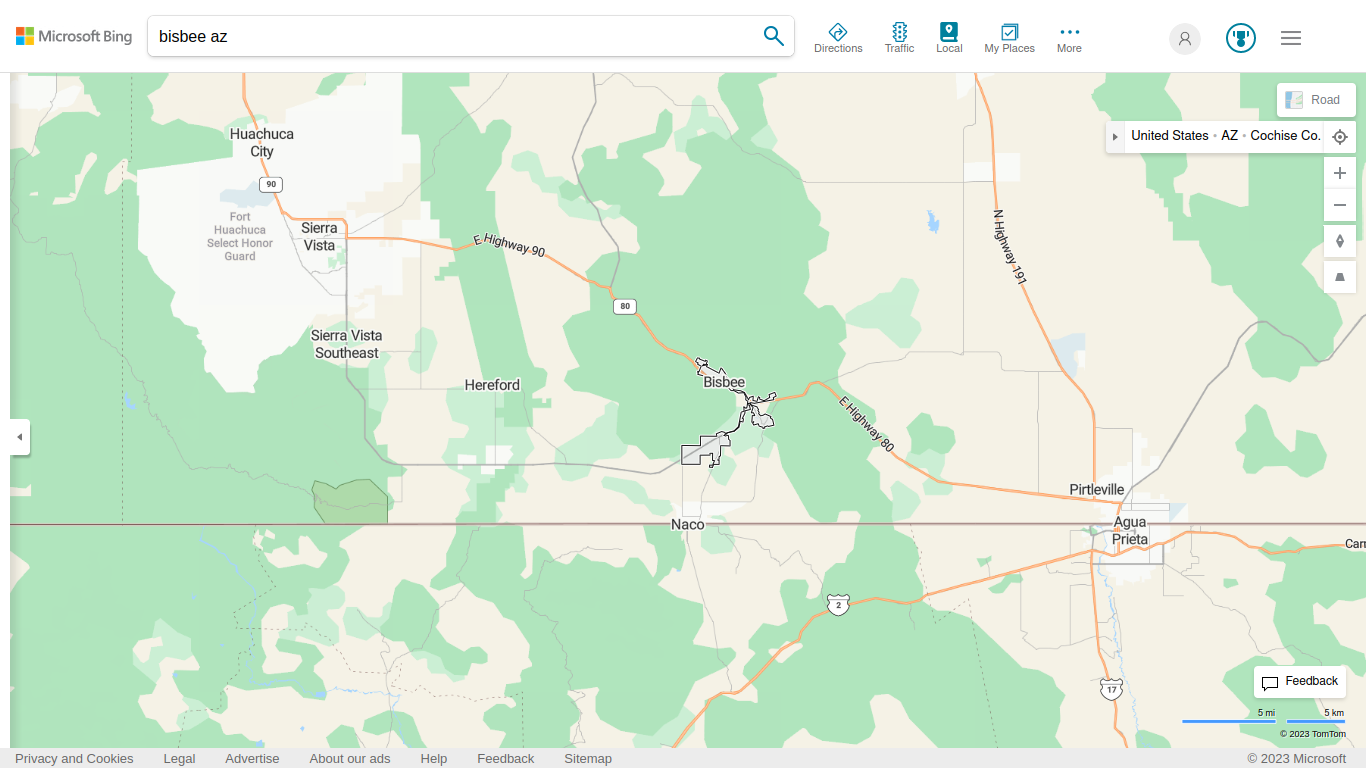1366x768 pixels.
Task: Expand the left side panel arrow
Action: [19, 437]
